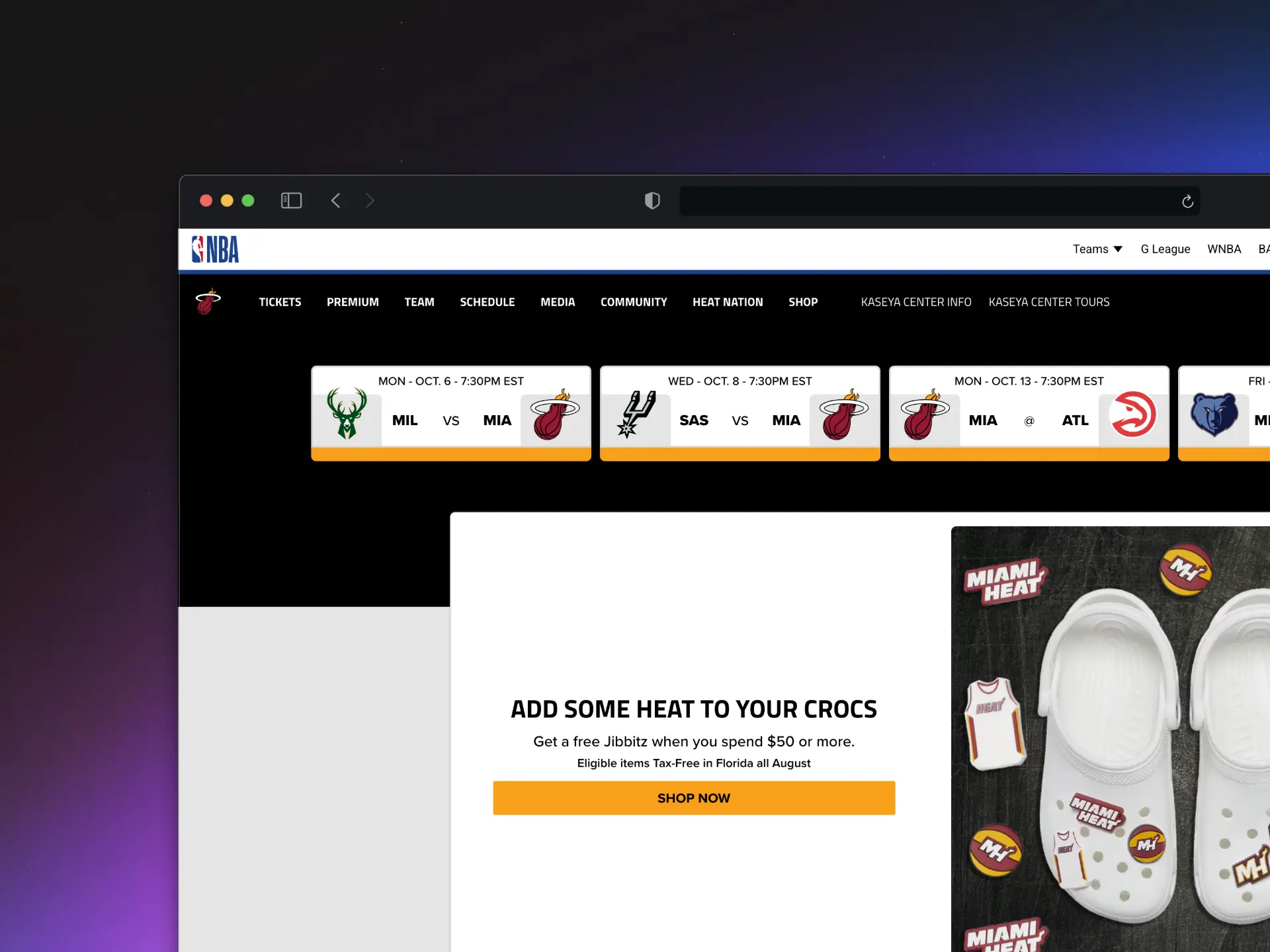Click the Milwaukee Bucks logo
Image resolution: width=1270 pixels, height=952 pixels.
[347, 414]
